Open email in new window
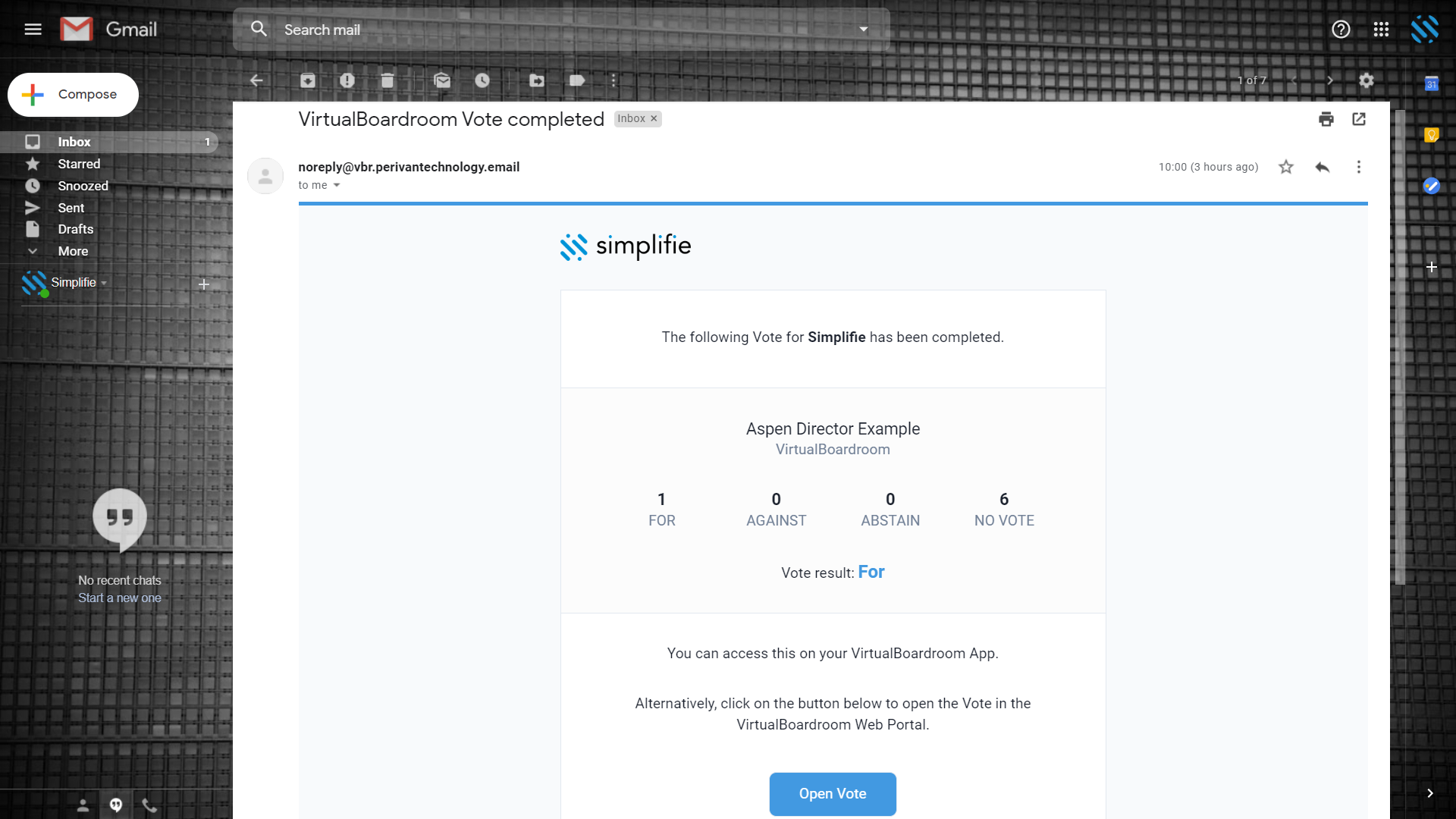 (1359, 119)
